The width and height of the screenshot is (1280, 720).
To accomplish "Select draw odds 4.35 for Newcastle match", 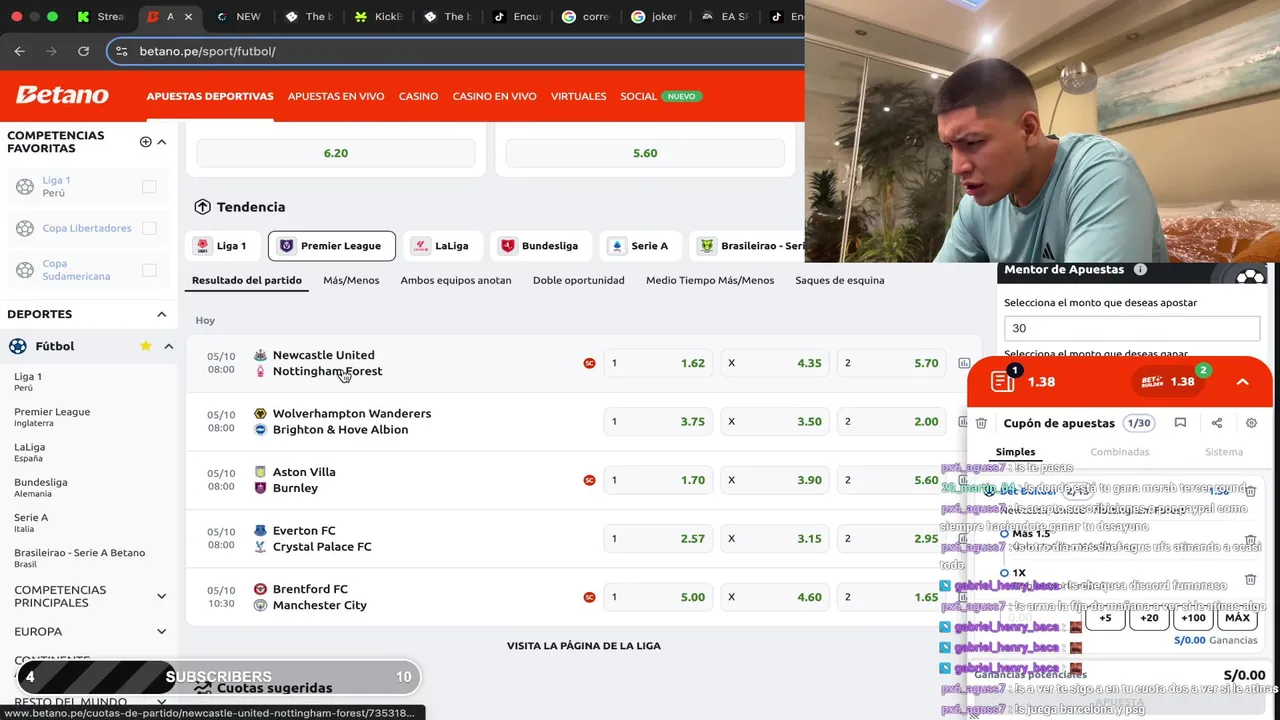I will pyautogui.click(x=776, y=363).
